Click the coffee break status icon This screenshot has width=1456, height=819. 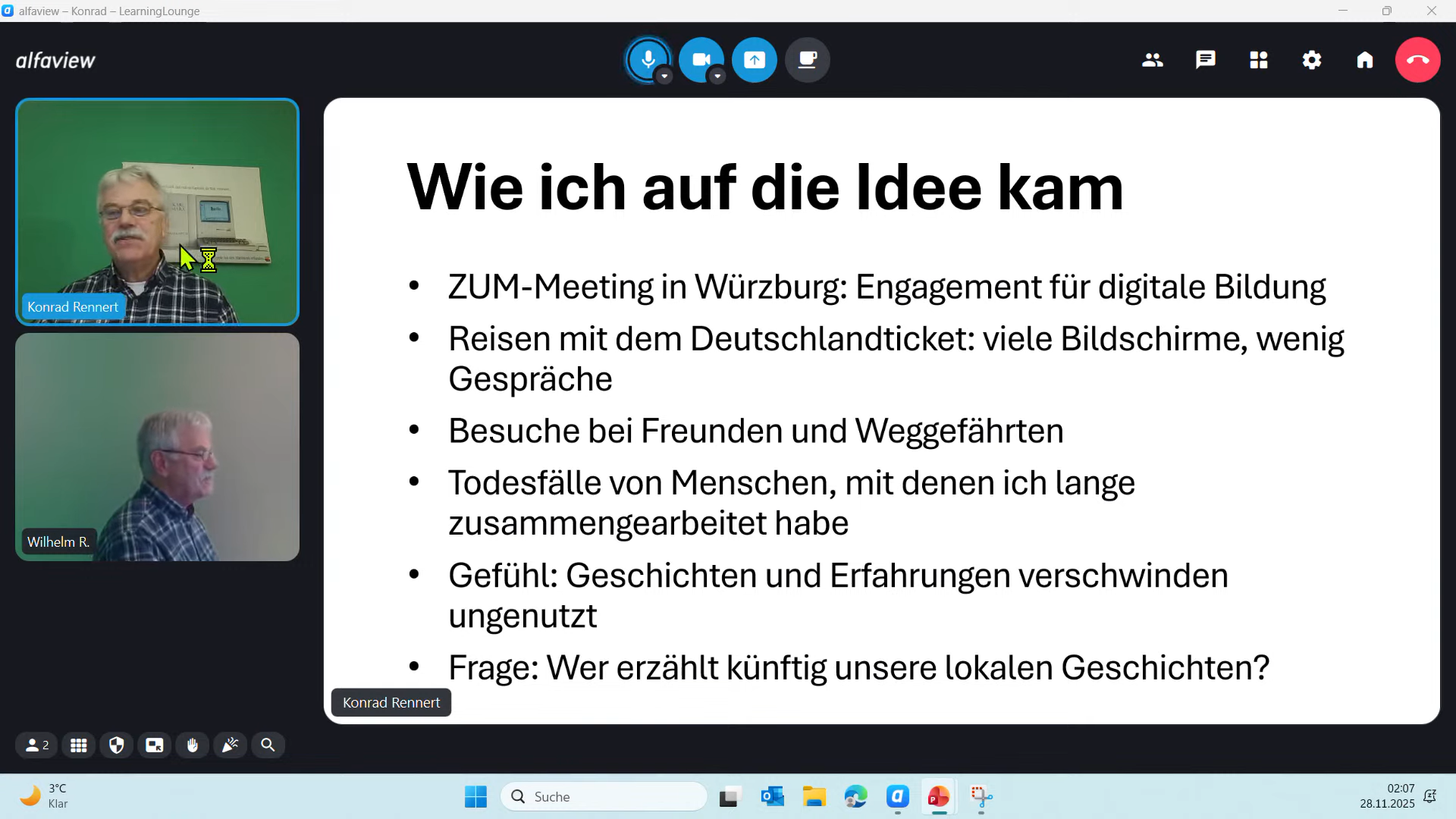pos(807,60)
